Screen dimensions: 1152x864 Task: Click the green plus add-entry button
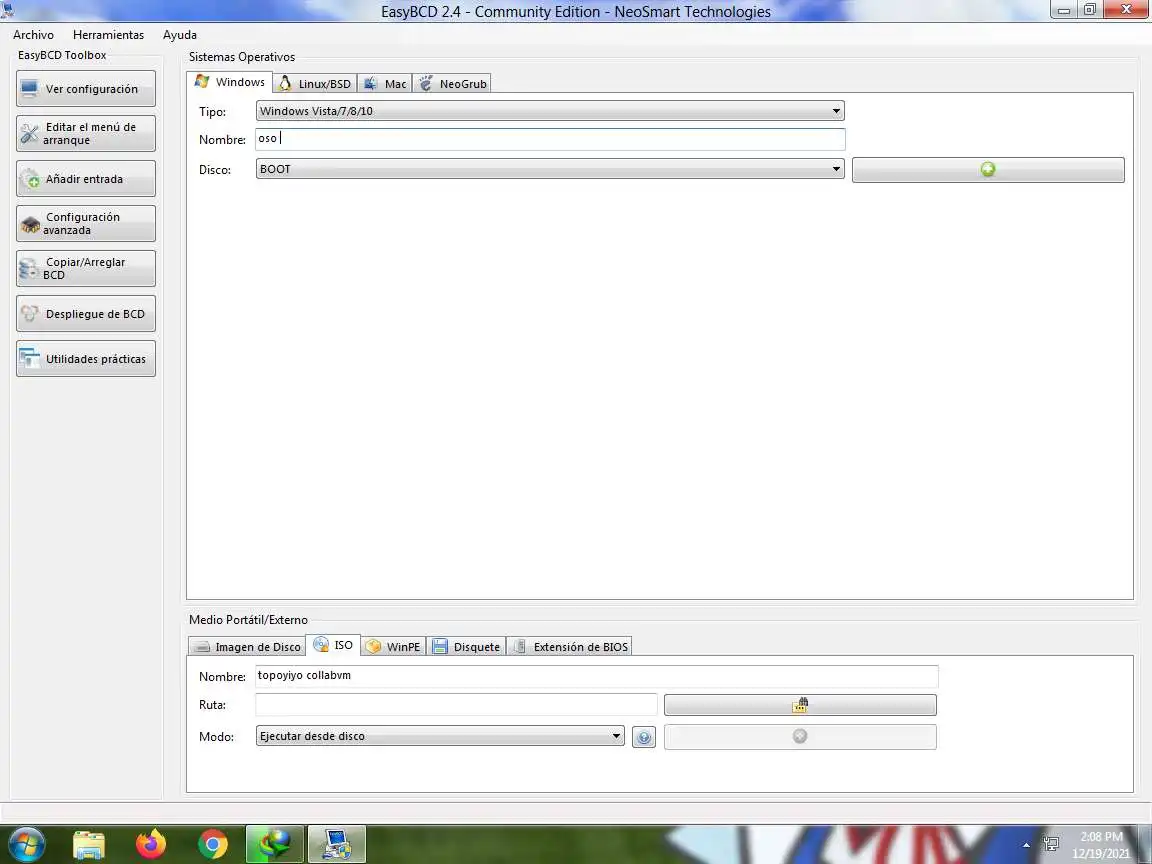tap(987, 170)
